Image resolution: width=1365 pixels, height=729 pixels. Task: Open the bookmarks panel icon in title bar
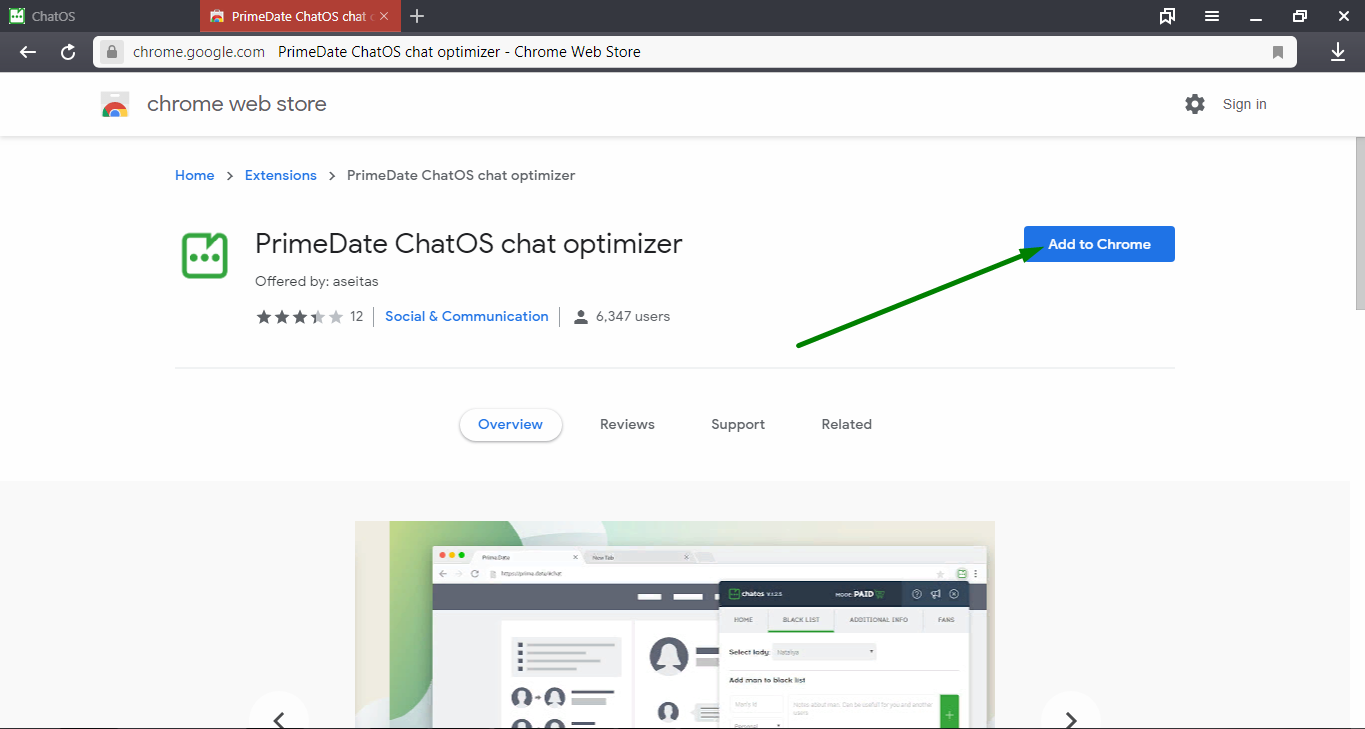(x=1167, y=16)
